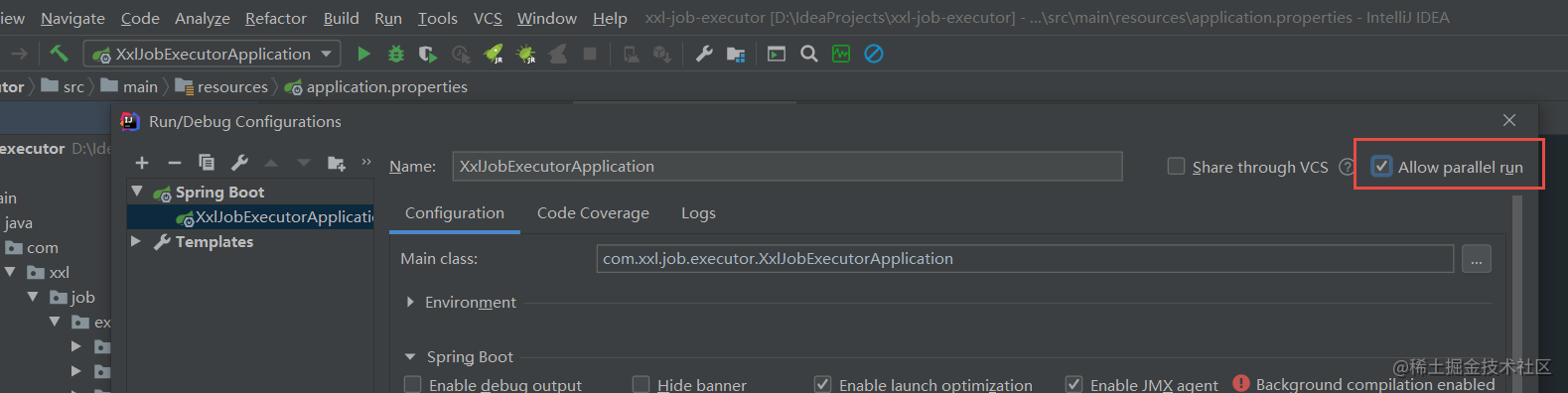Open the Tools menu
Viewport: 1568px width, 393px height.
point(438,18)
